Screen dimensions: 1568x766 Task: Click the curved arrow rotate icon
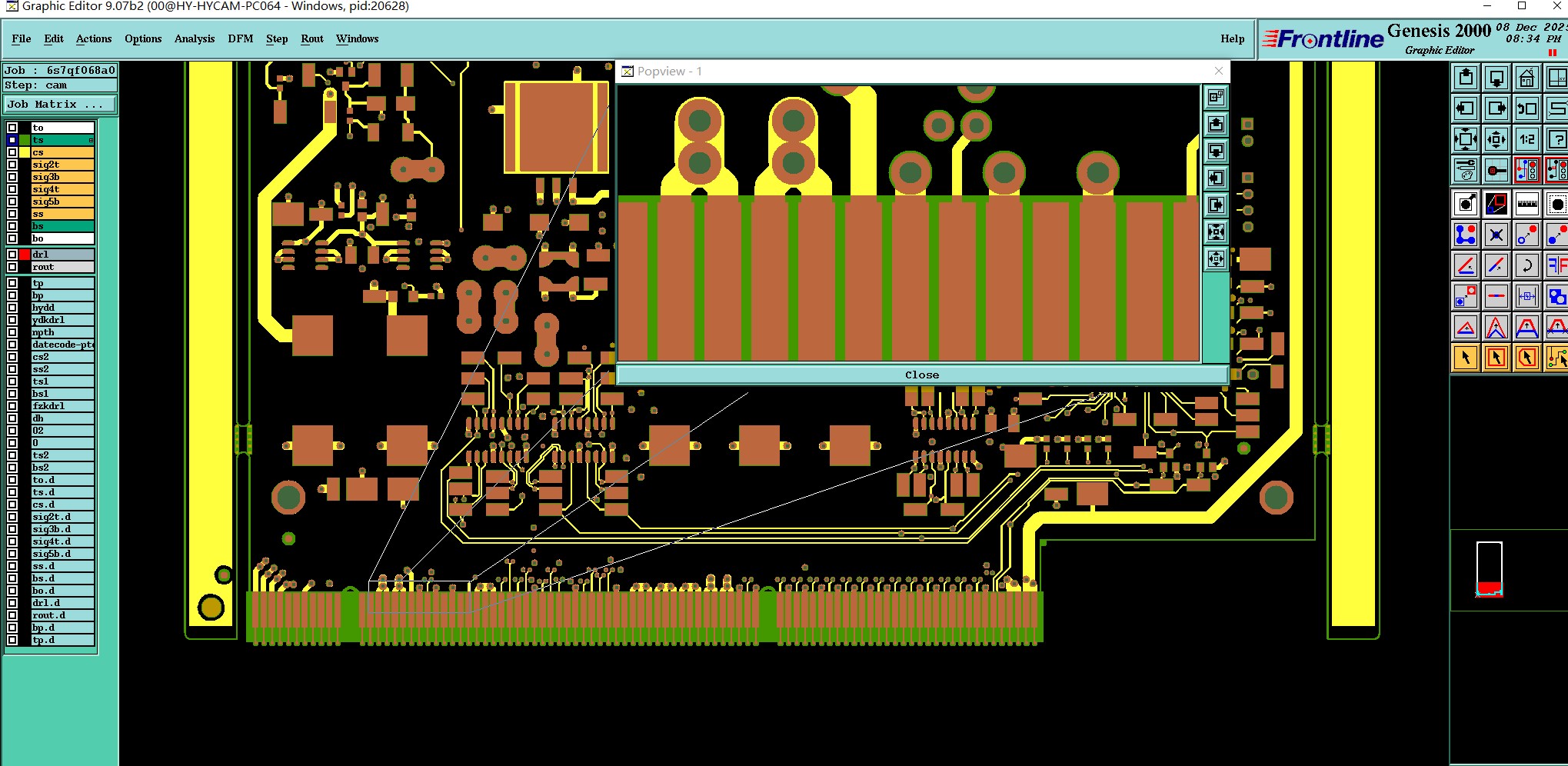pos(1526,265)
